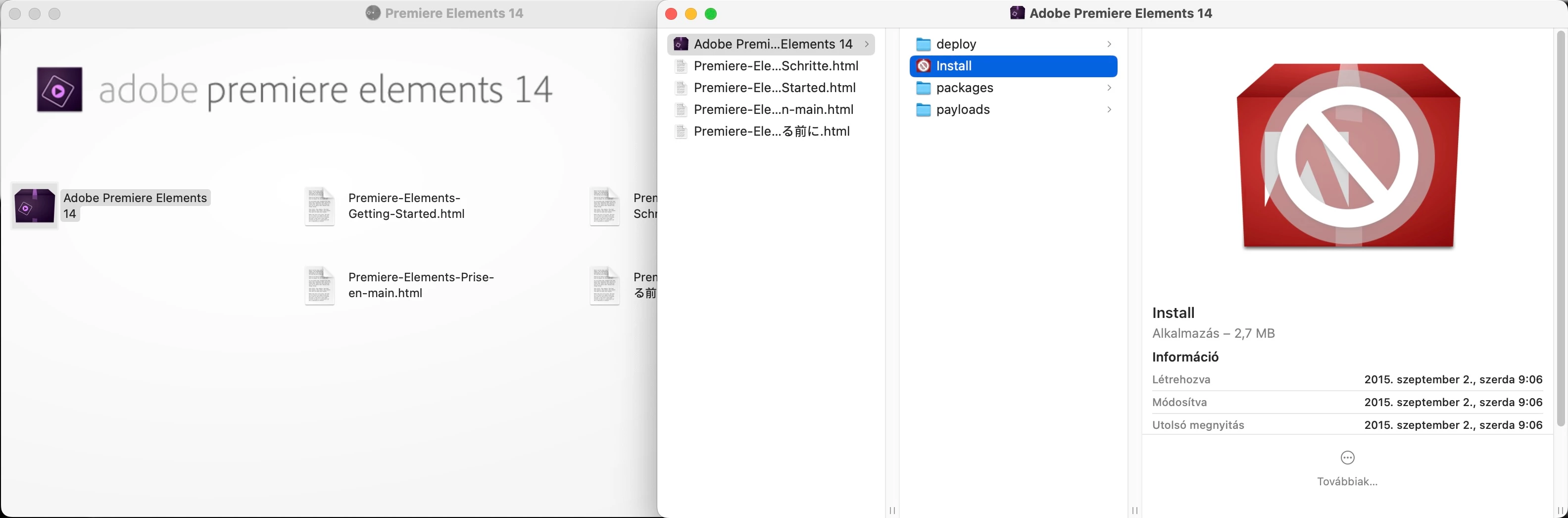Image resolution: width=1568 pixels, height=518 pixels.
Task: Click the packages folder icon
Action: coord(924,88)
